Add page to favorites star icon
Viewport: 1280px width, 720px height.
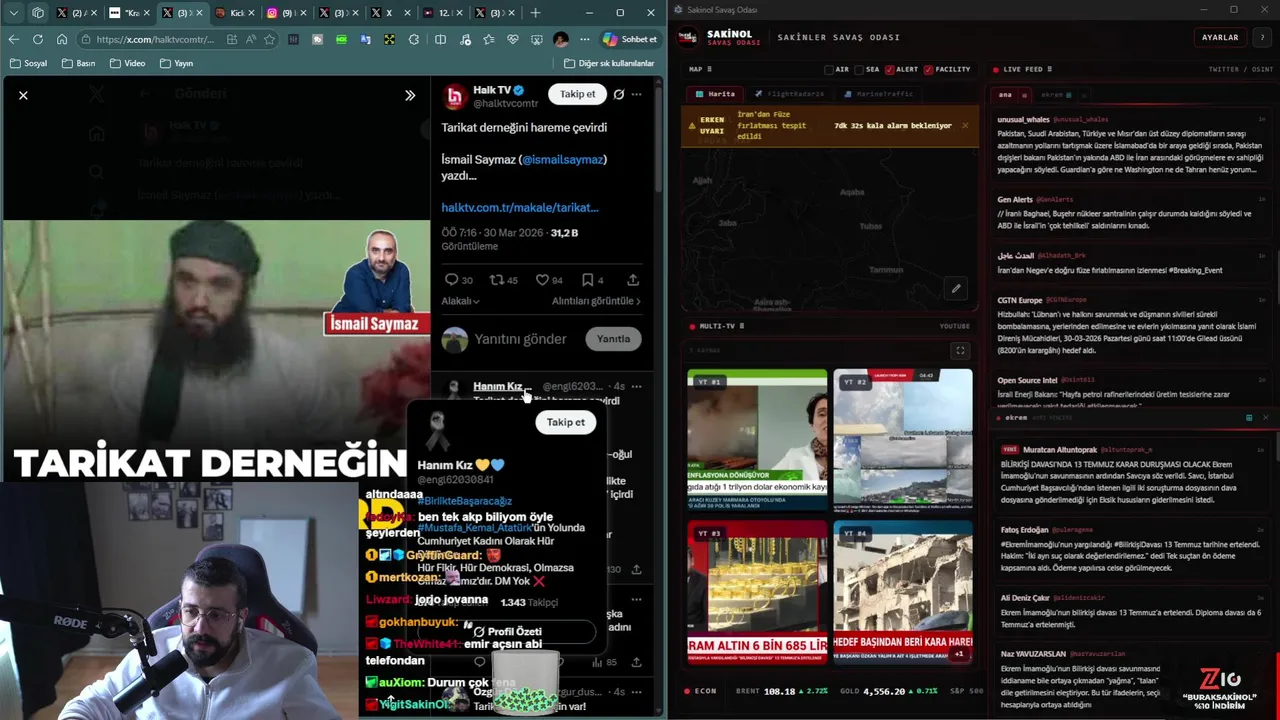(x=269, y=39)
